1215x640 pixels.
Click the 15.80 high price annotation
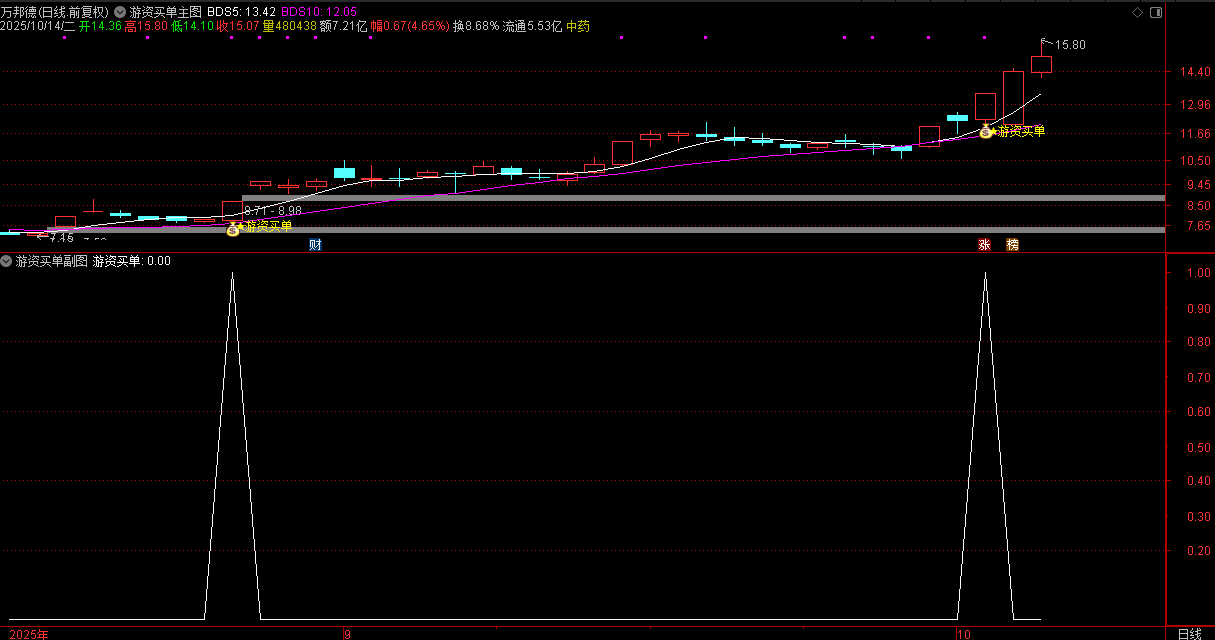point(1070,45)
